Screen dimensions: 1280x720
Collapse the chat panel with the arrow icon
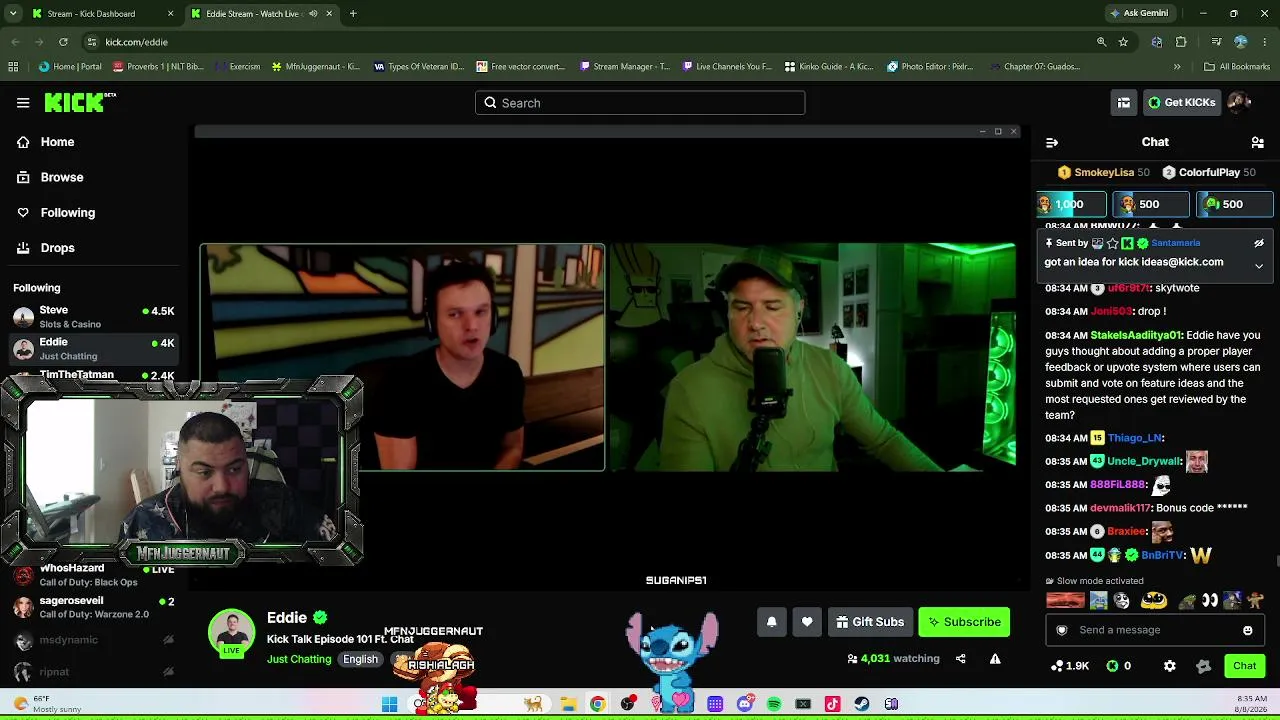pos(1051,142)
